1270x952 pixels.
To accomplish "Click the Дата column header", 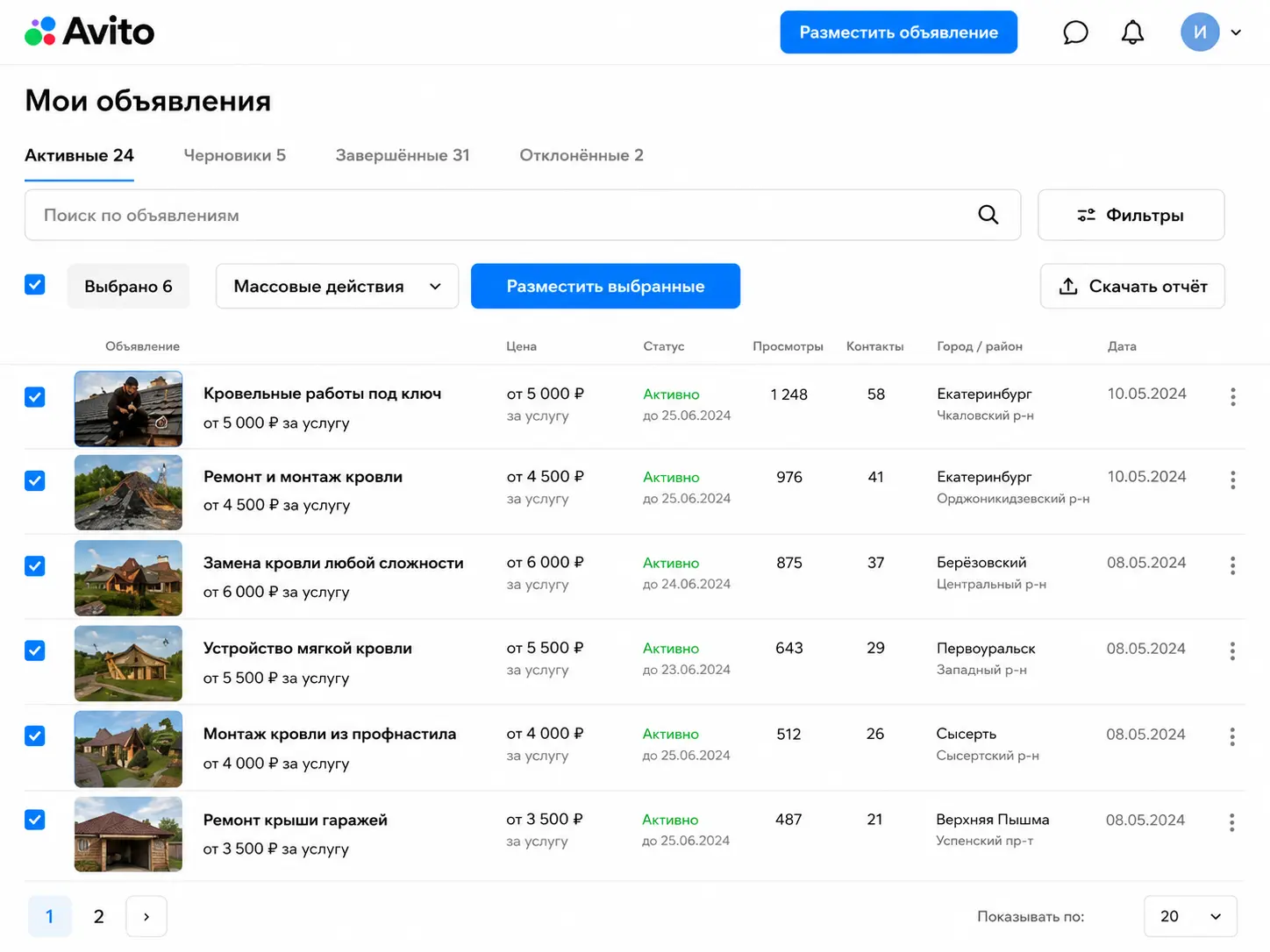I will (1122, 346).
